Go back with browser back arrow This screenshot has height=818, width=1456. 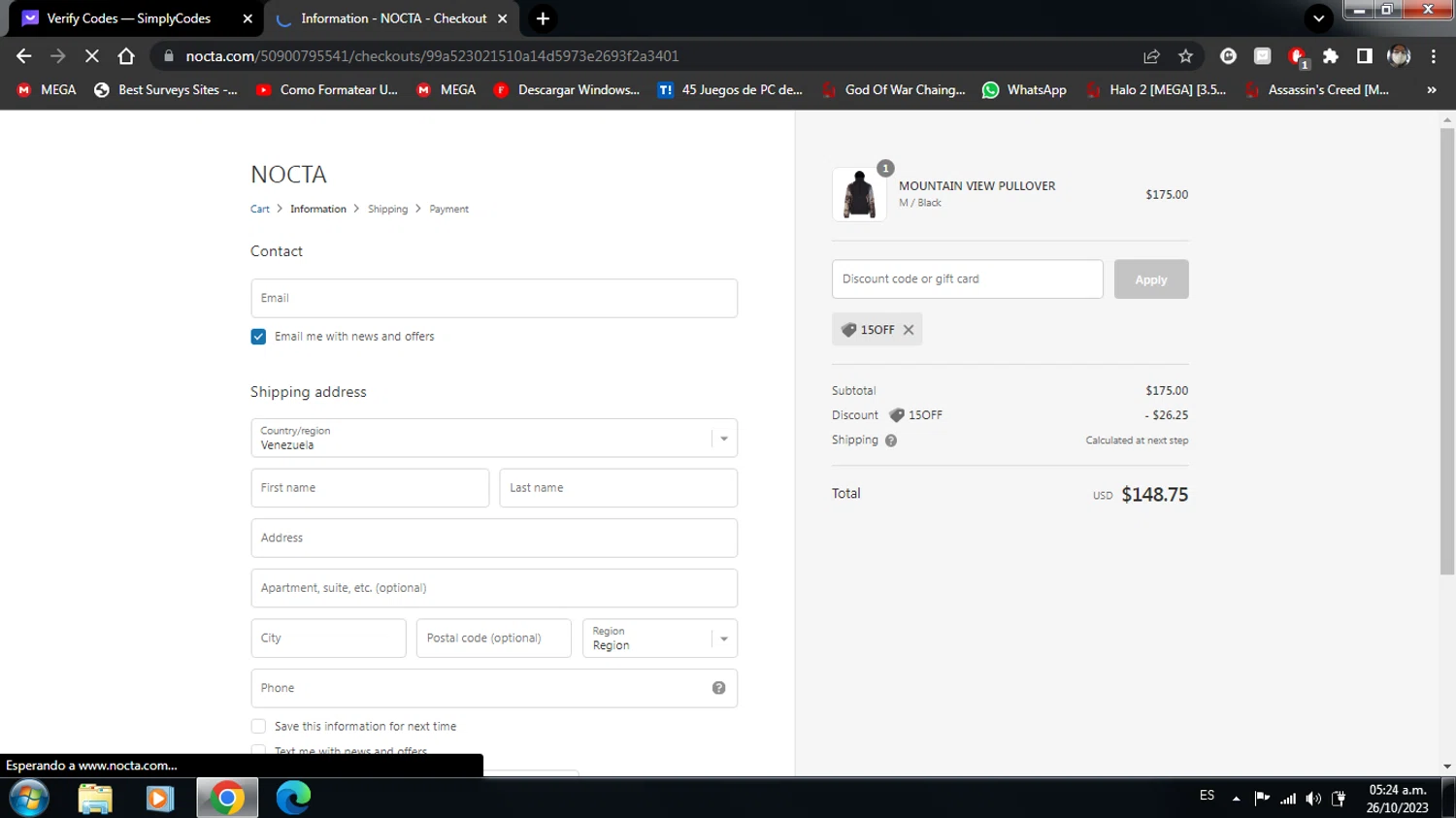(24, 56)
